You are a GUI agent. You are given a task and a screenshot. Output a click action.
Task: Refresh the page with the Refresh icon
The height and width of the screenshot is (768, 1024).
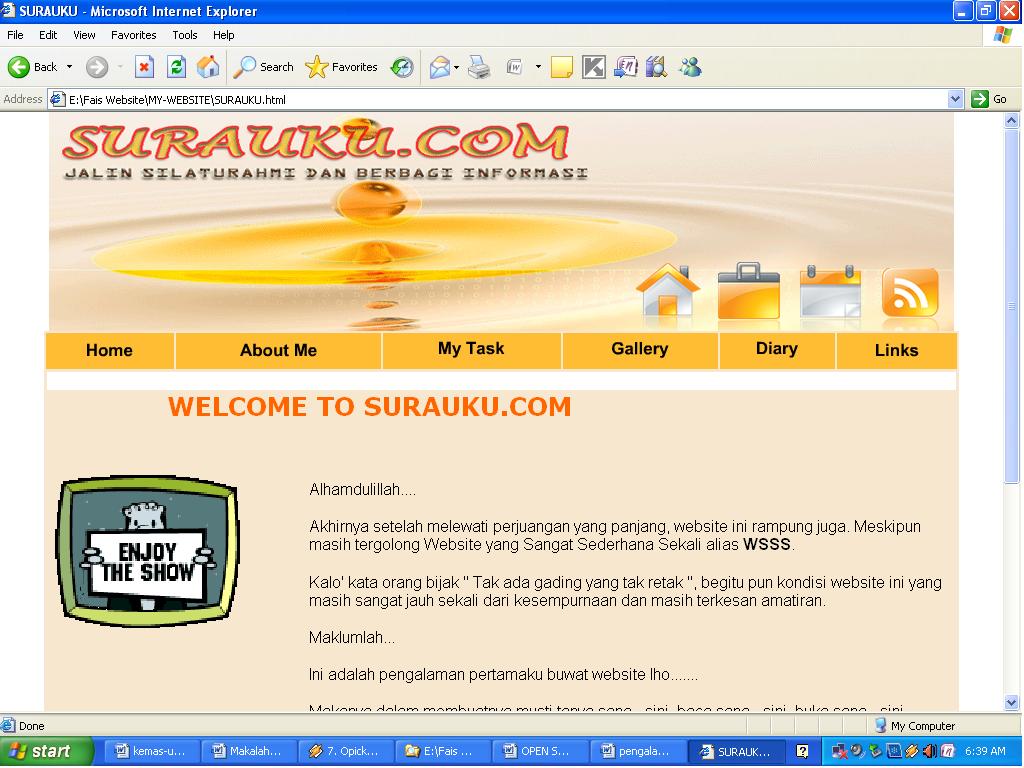(x=176, y=67)
